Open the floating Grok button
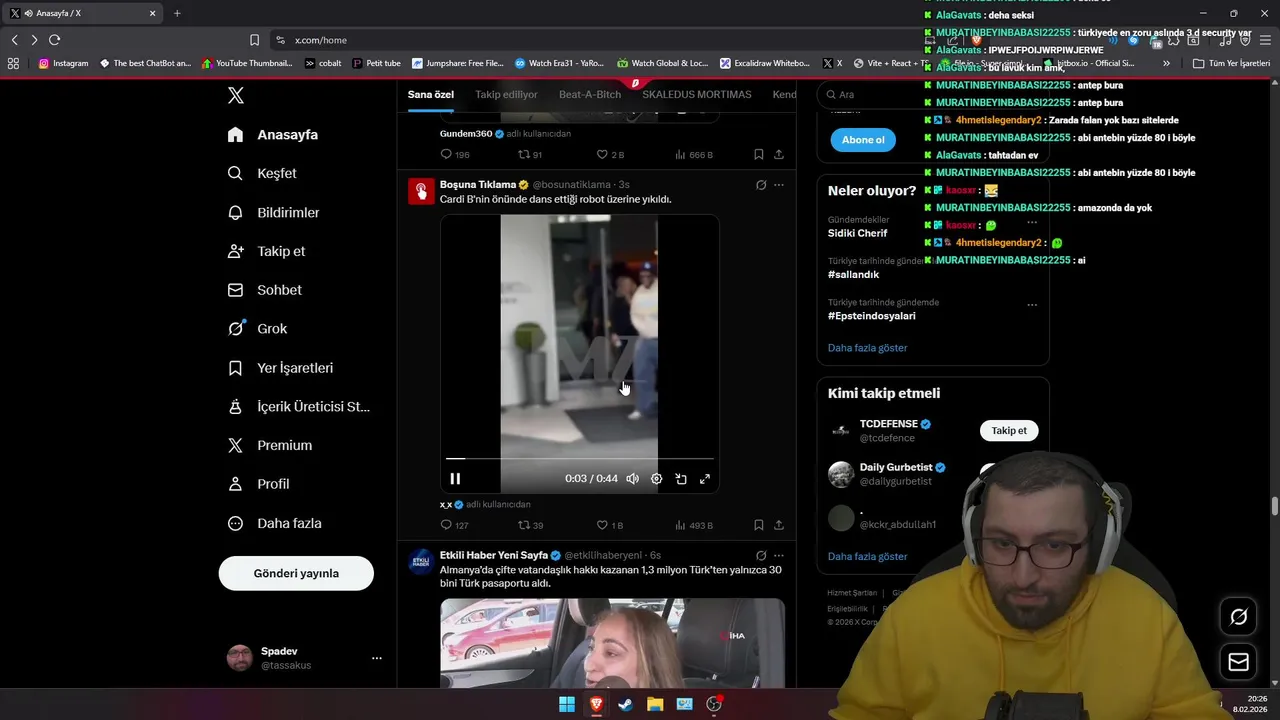This screenshot has height=720, width=1280. (1238, 617)
